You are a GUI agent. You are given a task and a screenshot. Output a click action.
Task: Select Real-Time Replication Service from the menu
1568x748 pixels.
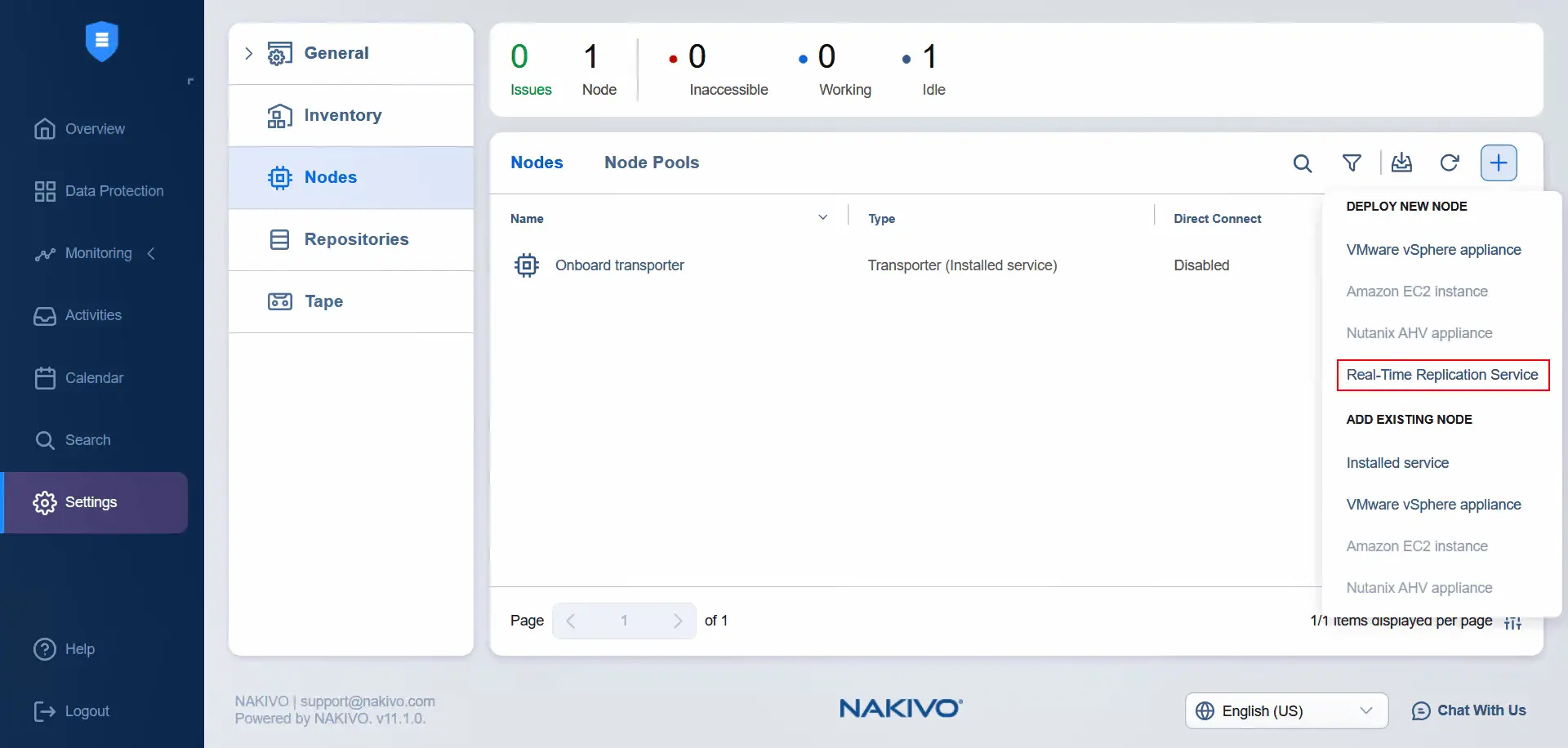pos(1442,374)
